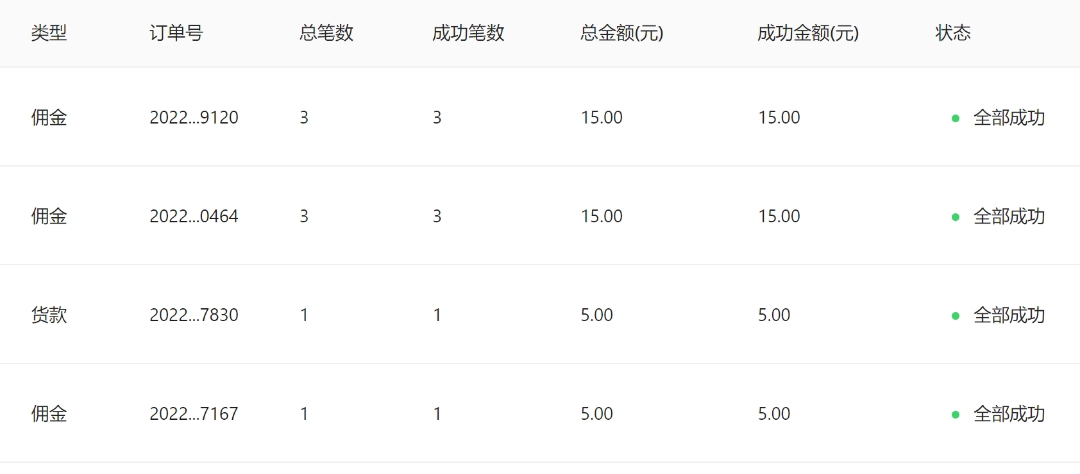The width and height of the screenshot is (1080, 474).
Task: Click the 类型 column header
Action: click(x=49, y=33)
